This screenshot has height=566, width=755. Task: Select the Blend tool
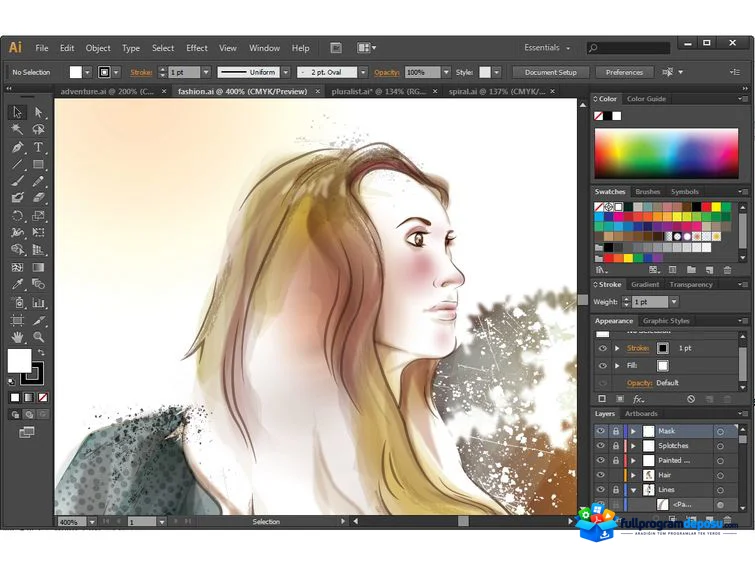click(x=39, y=284)
